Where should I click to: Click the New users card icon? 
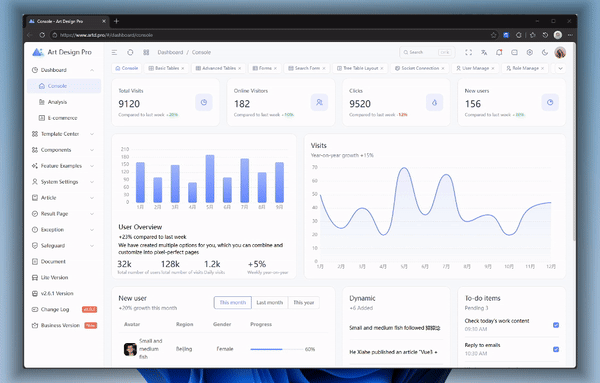point(550,103)
